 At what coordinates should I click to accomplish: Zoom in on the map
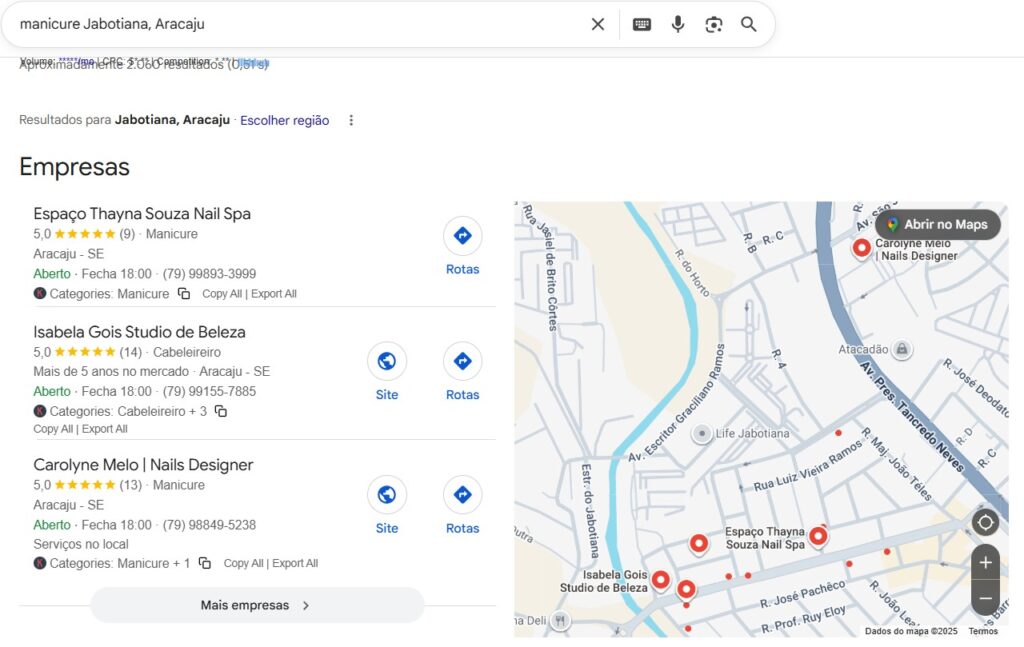(x=985, y=562)
